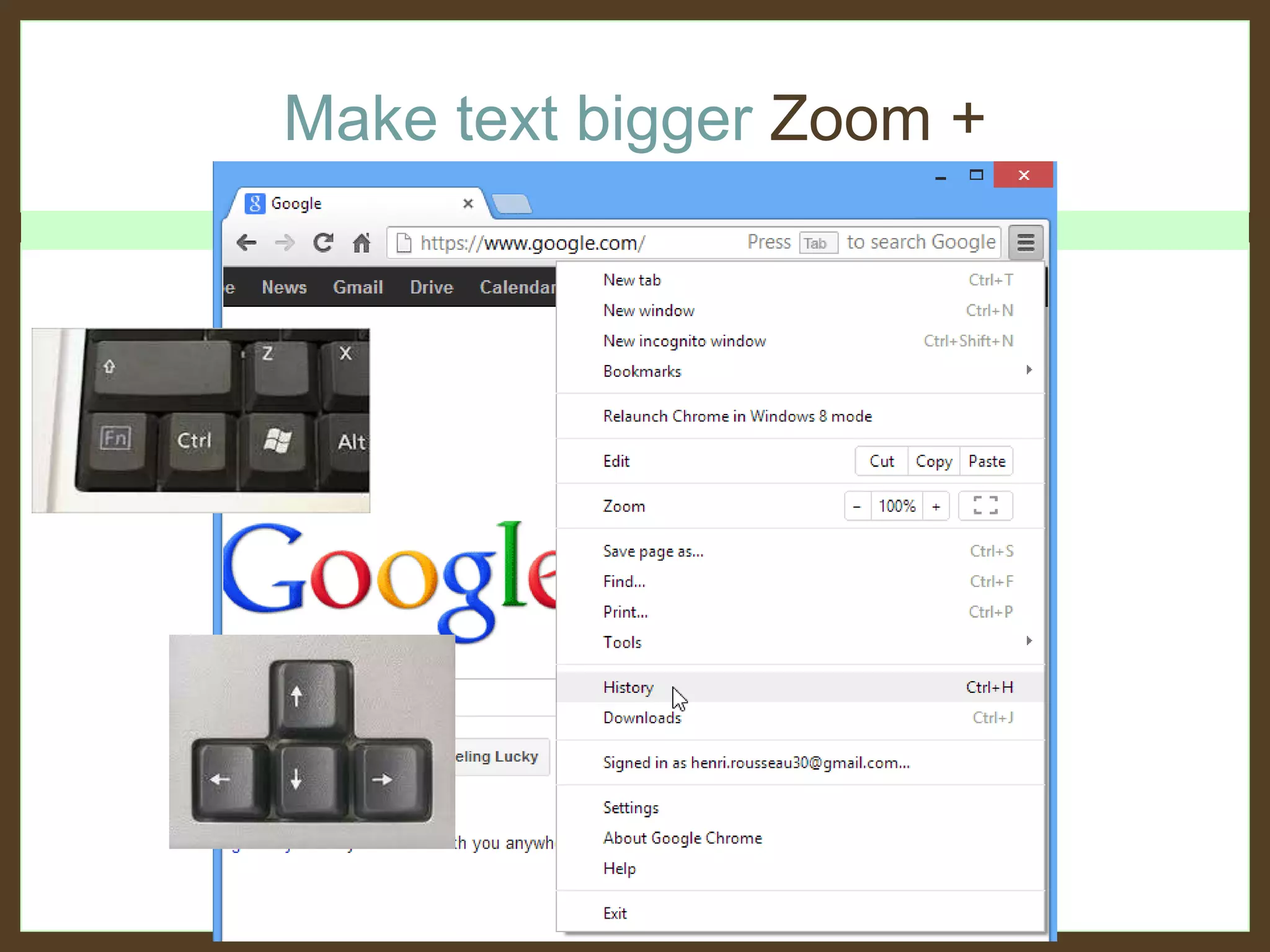Choose New tab from the menu
1270x952 pixels.
coord(800,280)
